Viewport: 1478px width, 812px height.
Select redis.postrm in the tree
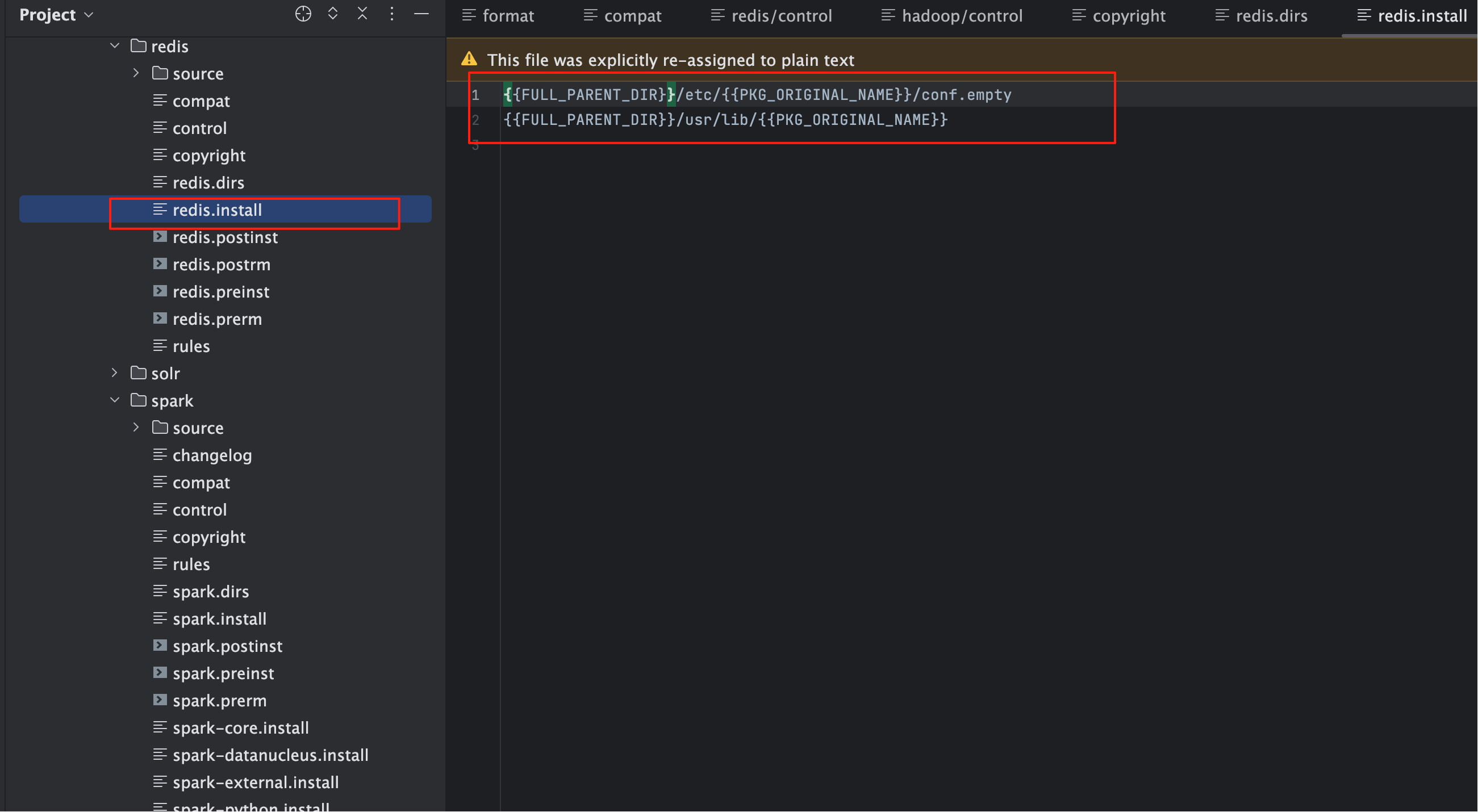click(x=222, y=265)
